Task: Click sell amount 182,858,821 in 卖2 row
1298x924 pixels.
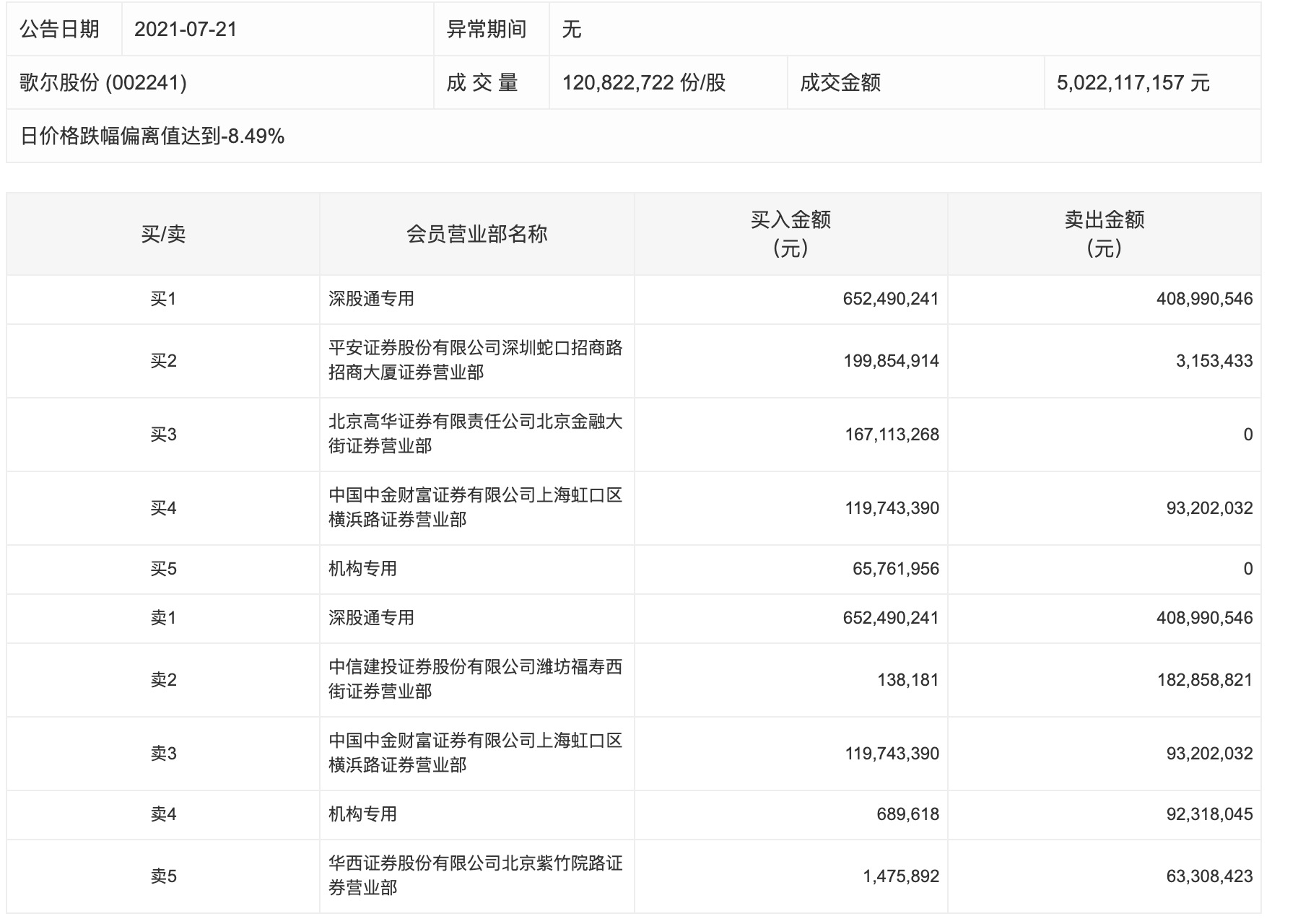Action: [1204, 680]
